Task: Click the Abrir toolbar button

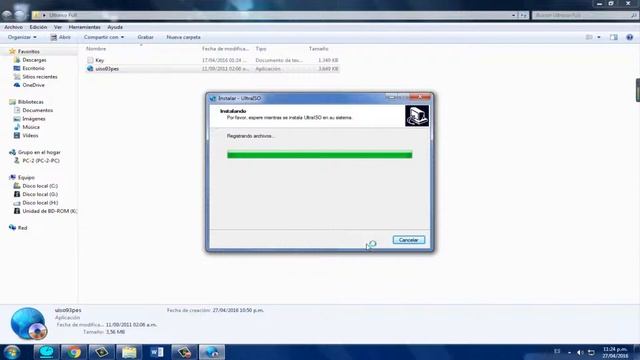Action: [60, 37]
